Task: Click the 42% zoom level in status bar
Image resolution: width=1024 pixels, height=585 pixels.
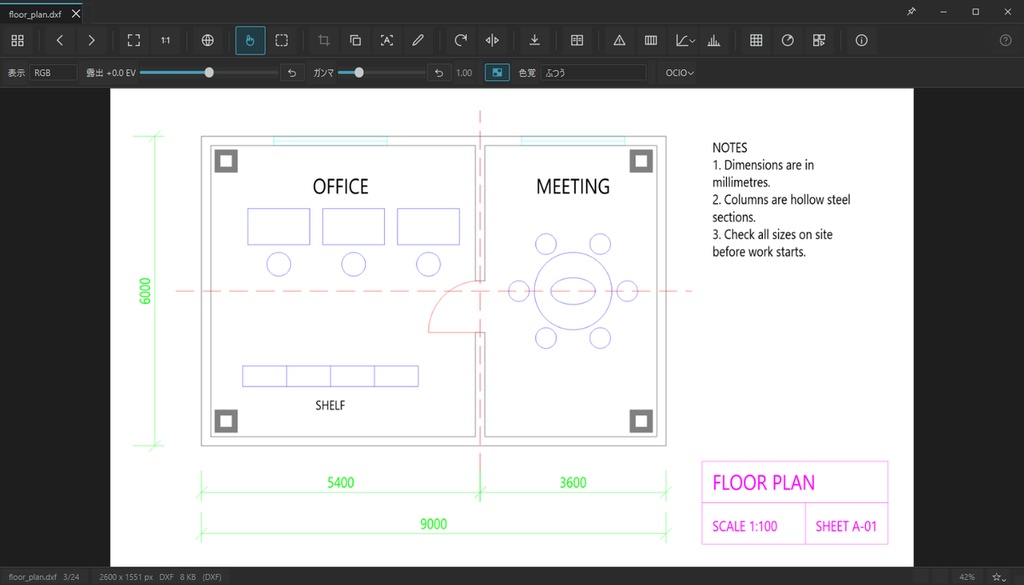Action: [x=967, y=577]
